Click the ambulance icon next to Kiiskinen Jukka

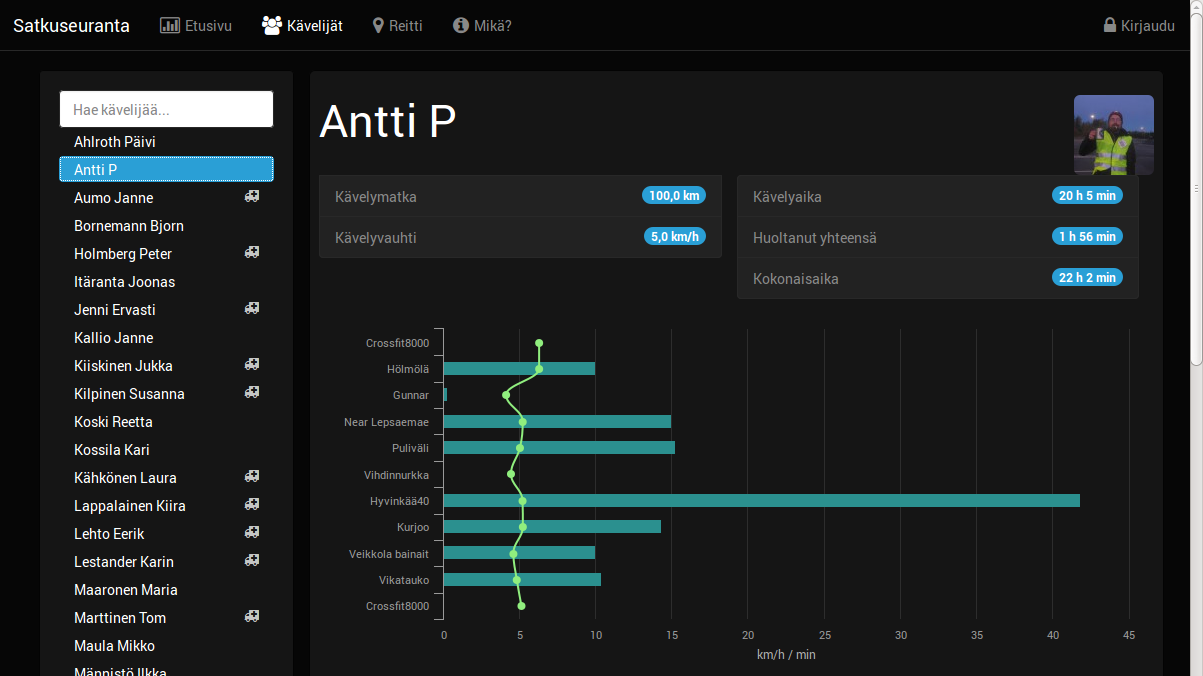point(252,365)
